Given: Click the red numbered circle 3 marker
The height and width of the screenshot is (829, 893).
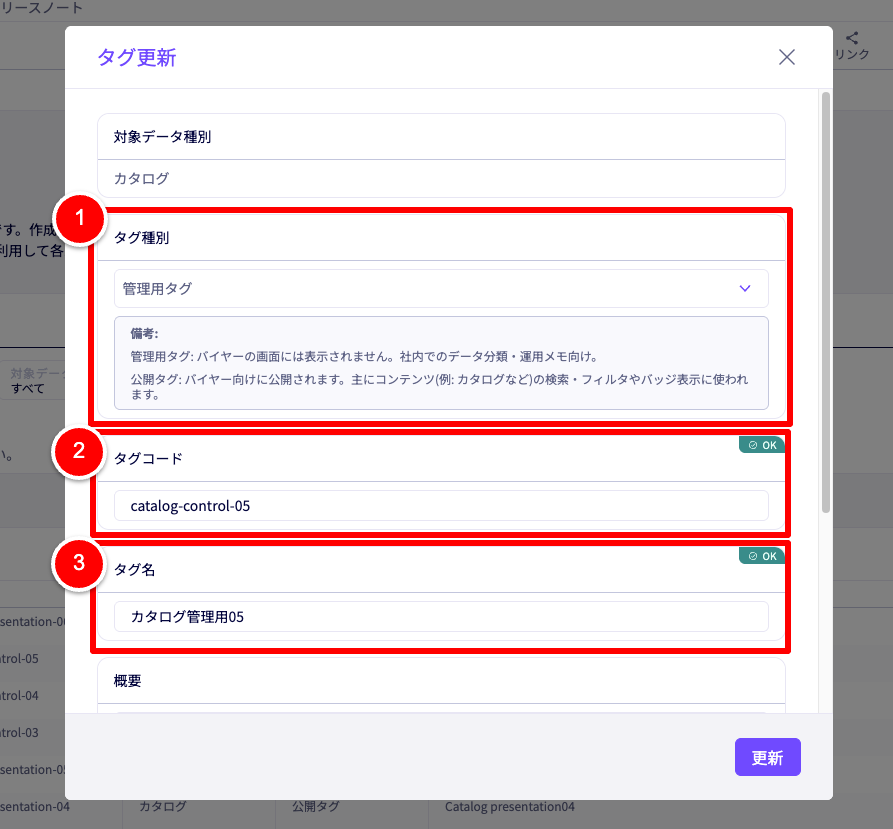Looking at the screenshot, I should click(81, 565).
